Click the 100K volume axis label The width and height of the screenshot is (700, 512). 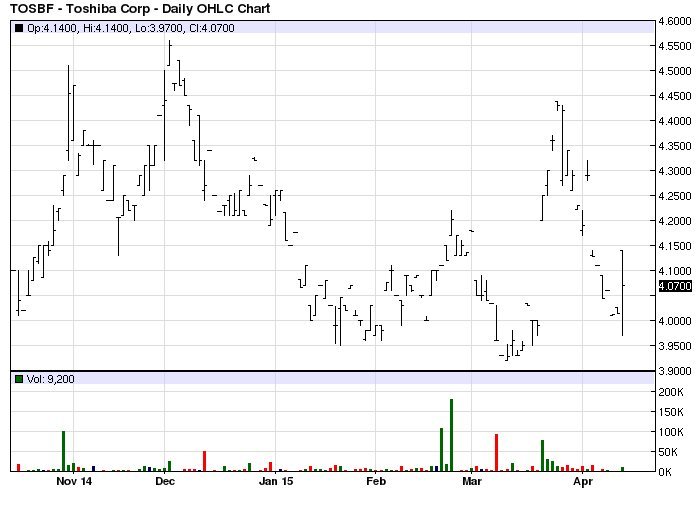671,432
